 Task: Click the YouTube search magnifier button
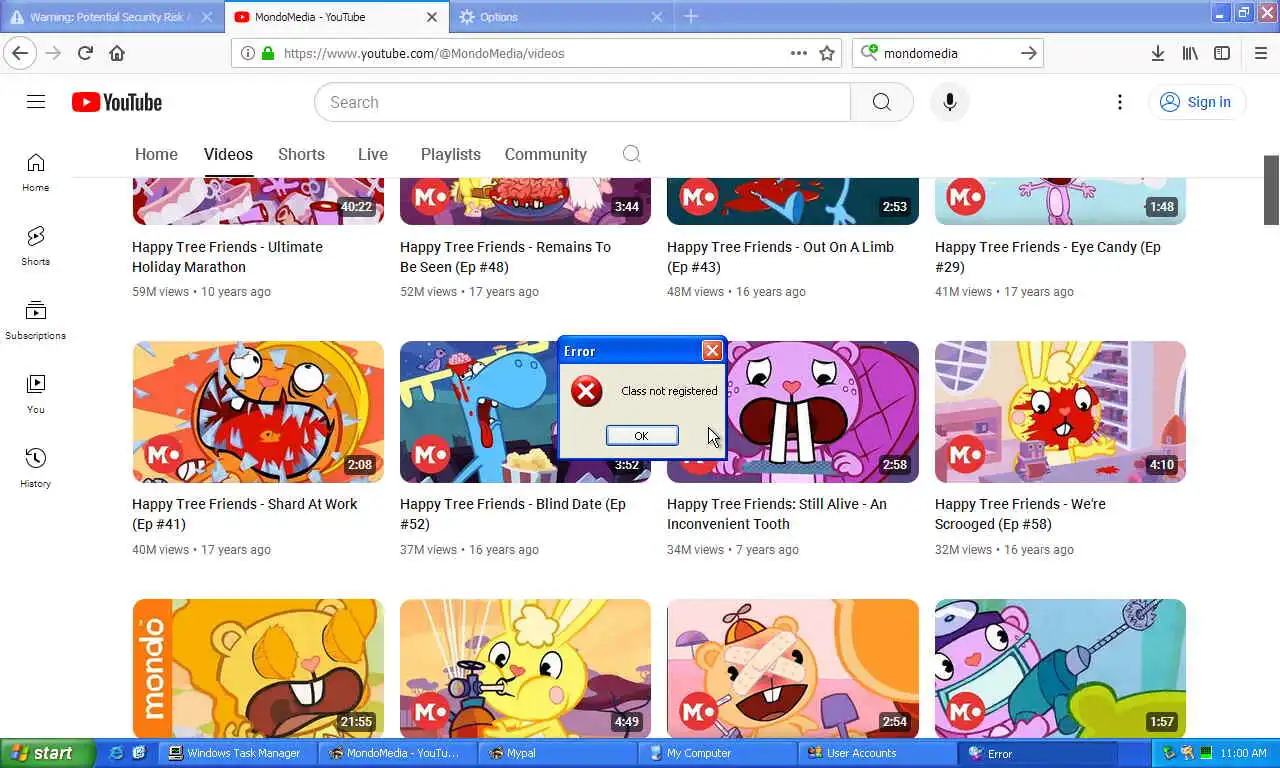pos(881,102)
